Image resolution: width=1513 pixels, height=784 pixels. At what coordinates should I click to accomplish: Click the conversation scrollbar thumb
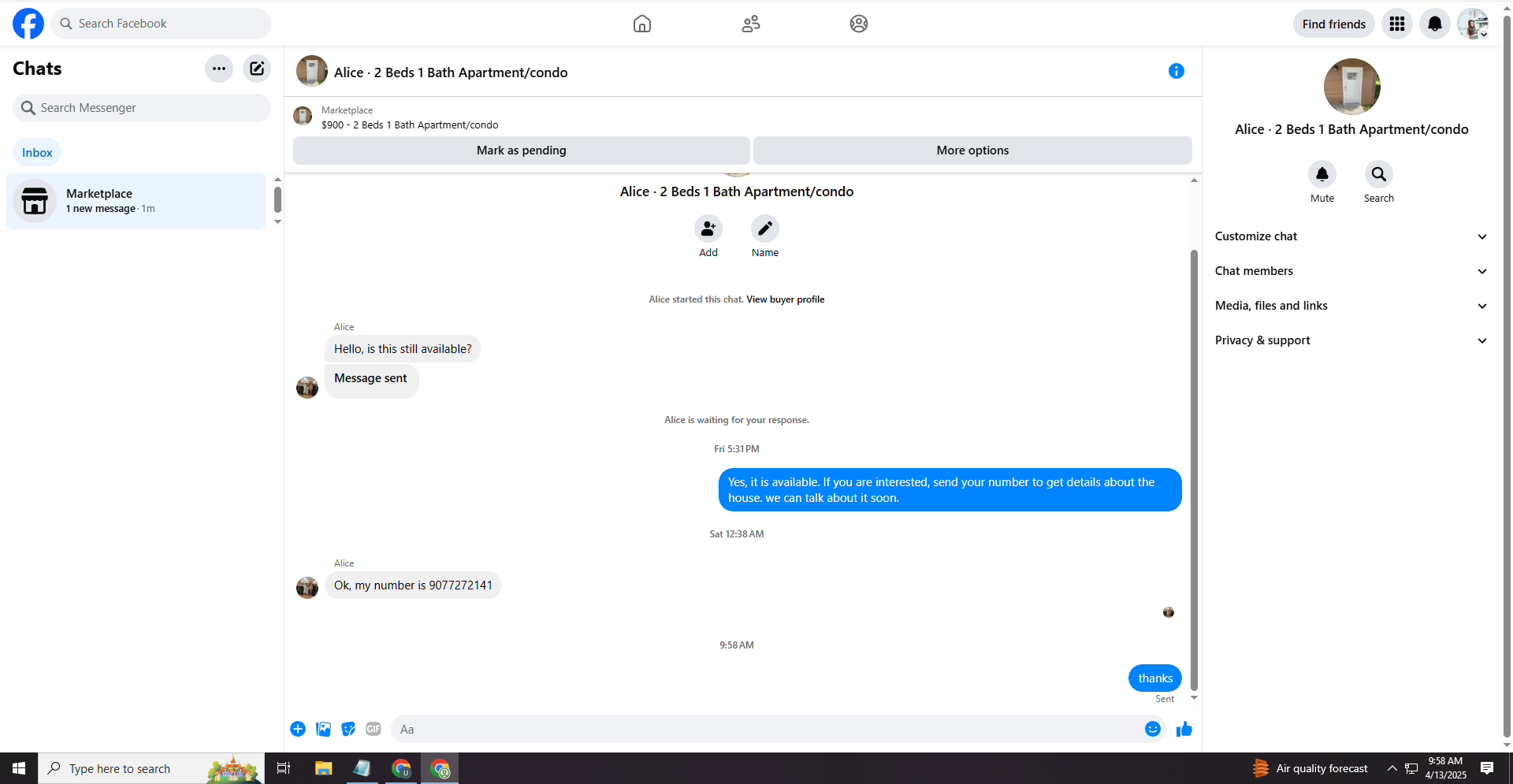point(1194,470)
